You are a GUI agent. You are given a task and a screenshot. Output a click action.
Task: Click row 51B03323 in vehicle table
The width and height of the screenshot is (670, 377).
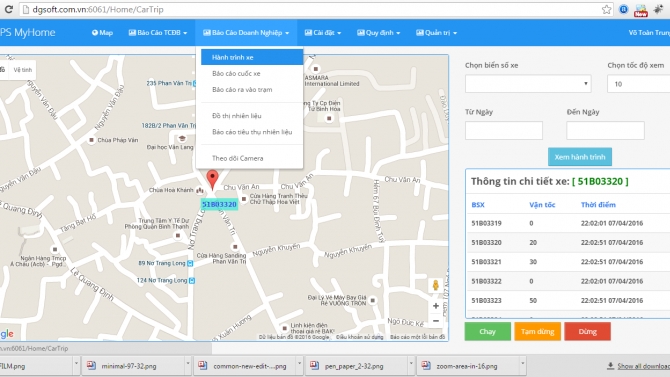568,300
